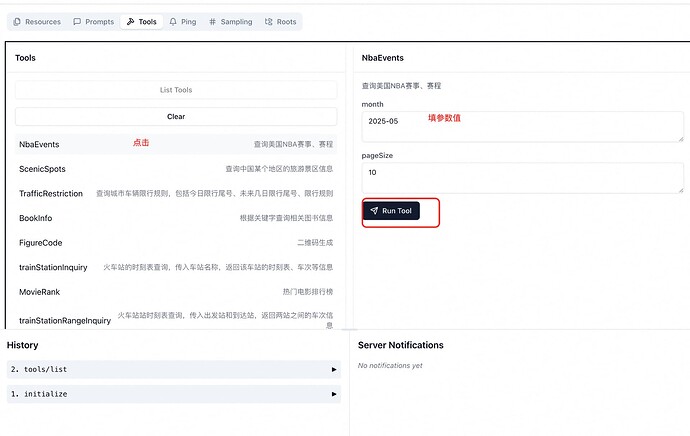Open the Ping tab
This screenshot has width=690, height=436.
tap(183, 22)
